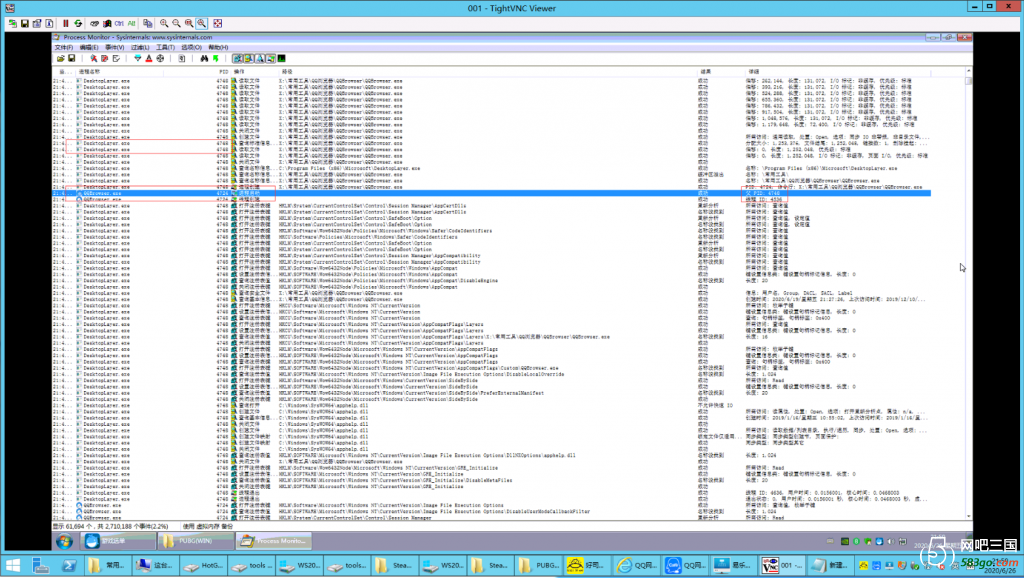Screen dimensions: 1024x578
Task: Click TightVNC's New connection toolbar icon
Action: (12, 24)
